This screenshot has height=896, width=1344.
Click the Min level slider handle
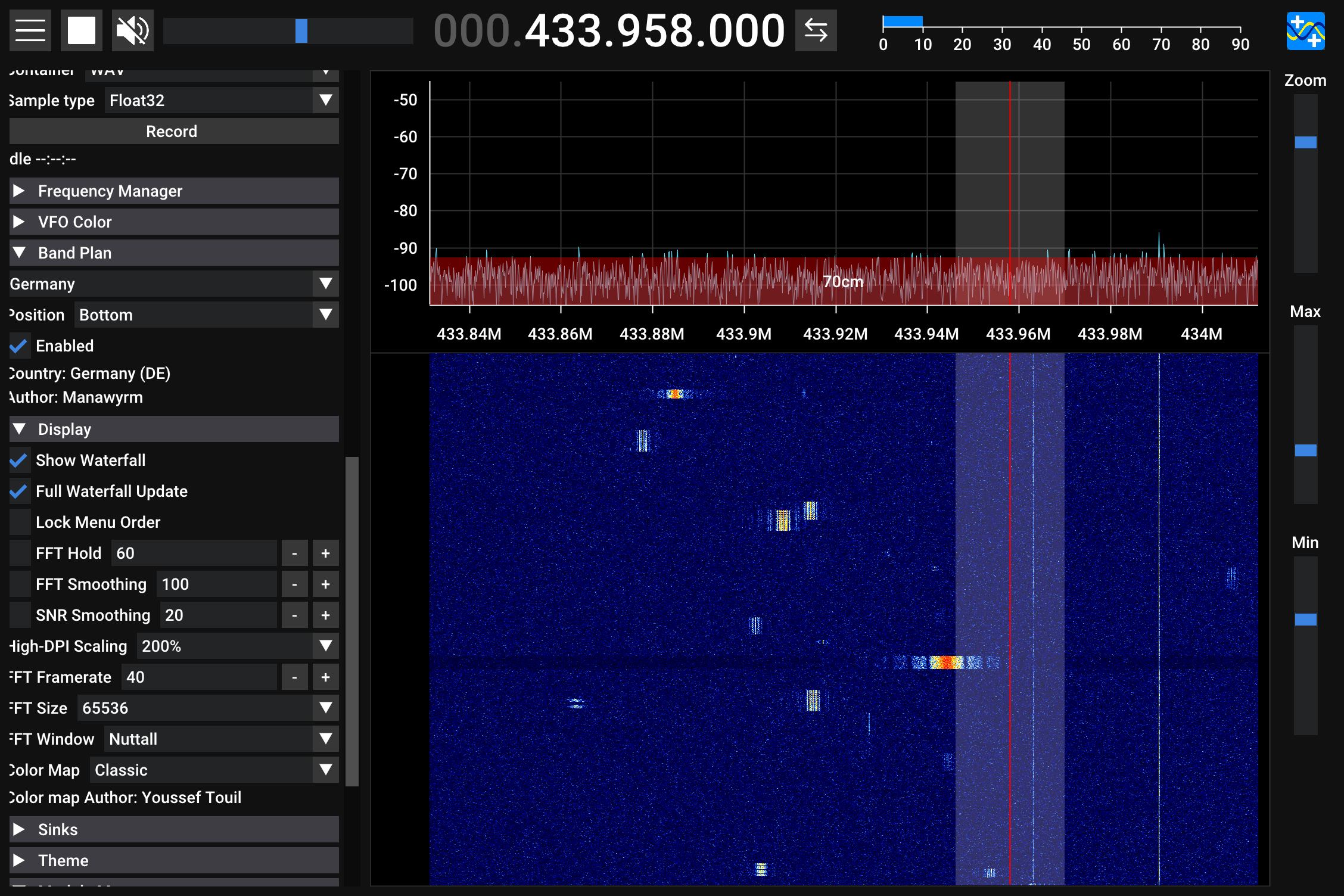[1305, 620]
